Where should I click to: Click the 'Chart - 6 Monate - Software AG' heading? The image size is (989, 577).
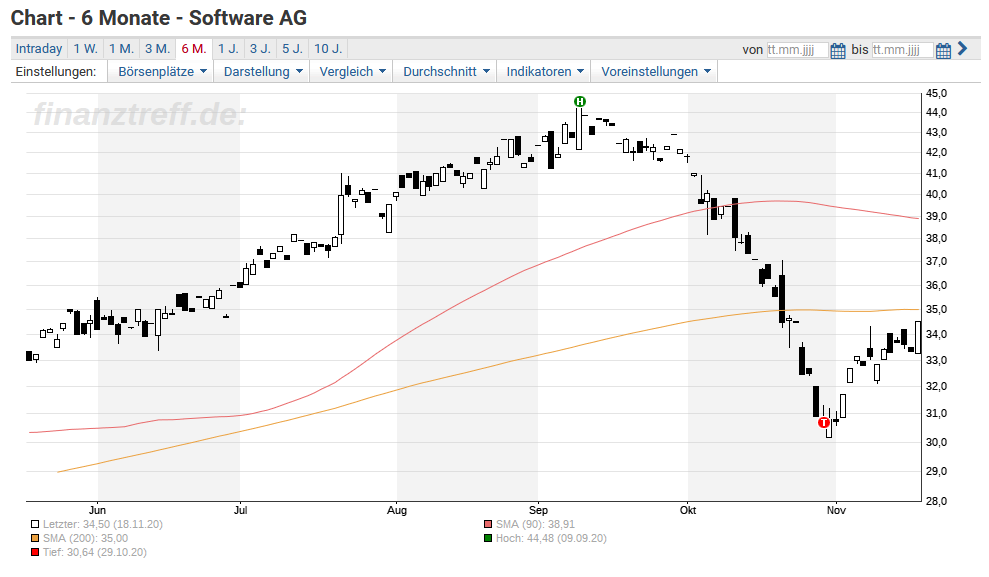pos(159,18)
